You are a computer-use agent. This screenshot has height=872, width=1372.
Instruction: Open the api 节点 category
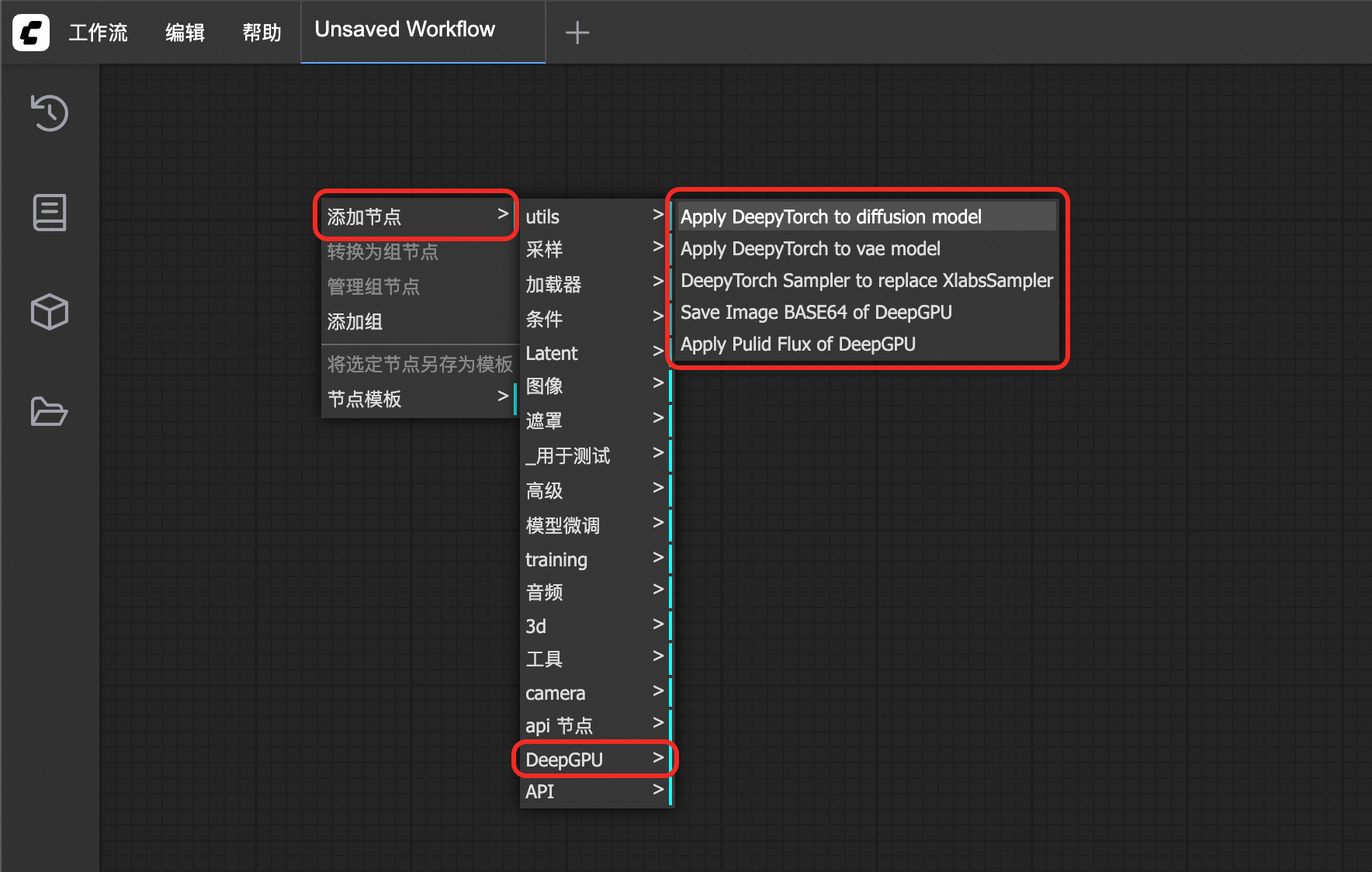click(x=594, y=725)
